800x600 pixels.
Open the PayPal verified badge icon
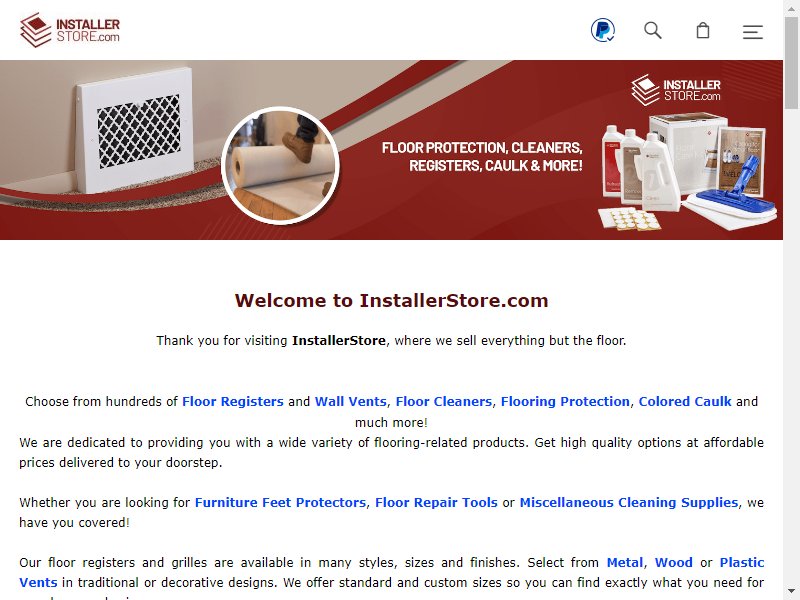603,30
